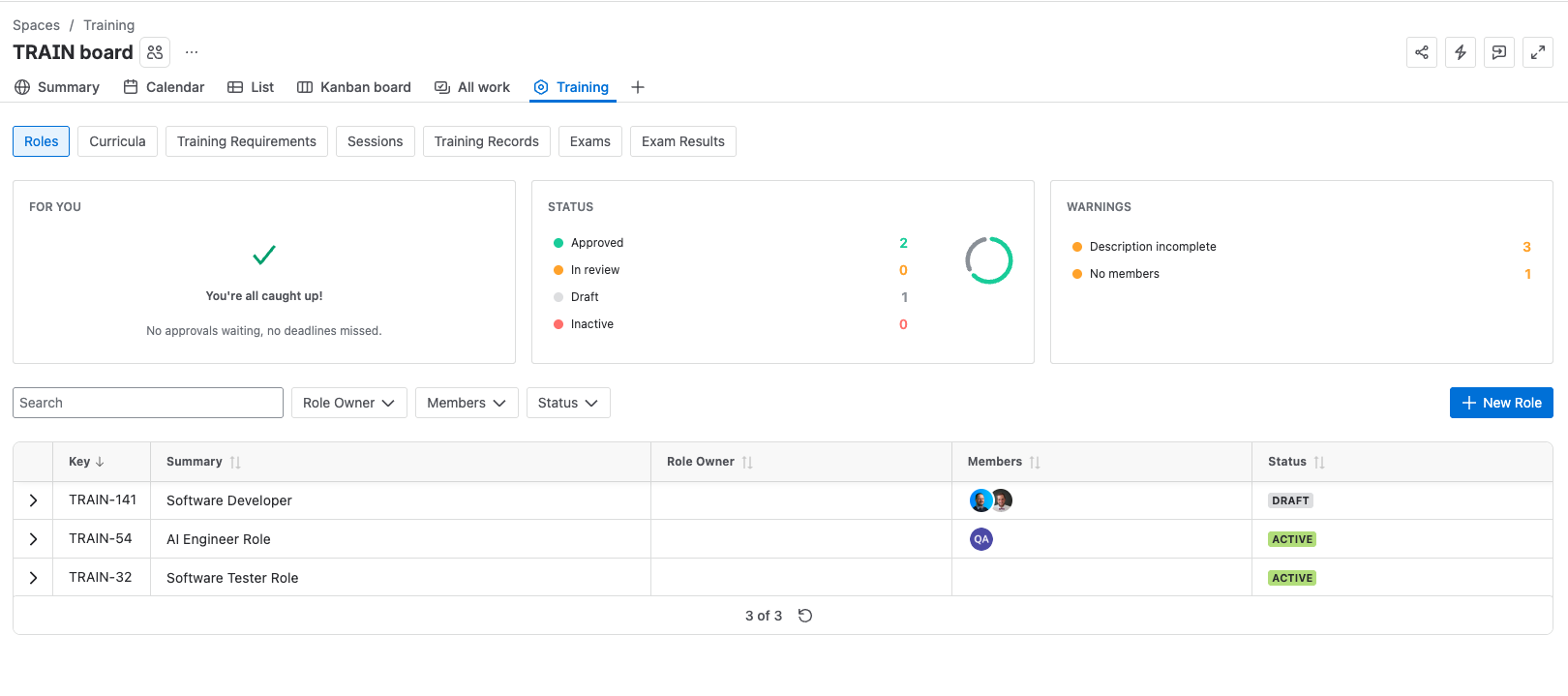Open the Training Requirements sub-tab
Image resolution: width=1568 pixels, height=696 pixels.
pyautogui.click(x=247, y=141)
